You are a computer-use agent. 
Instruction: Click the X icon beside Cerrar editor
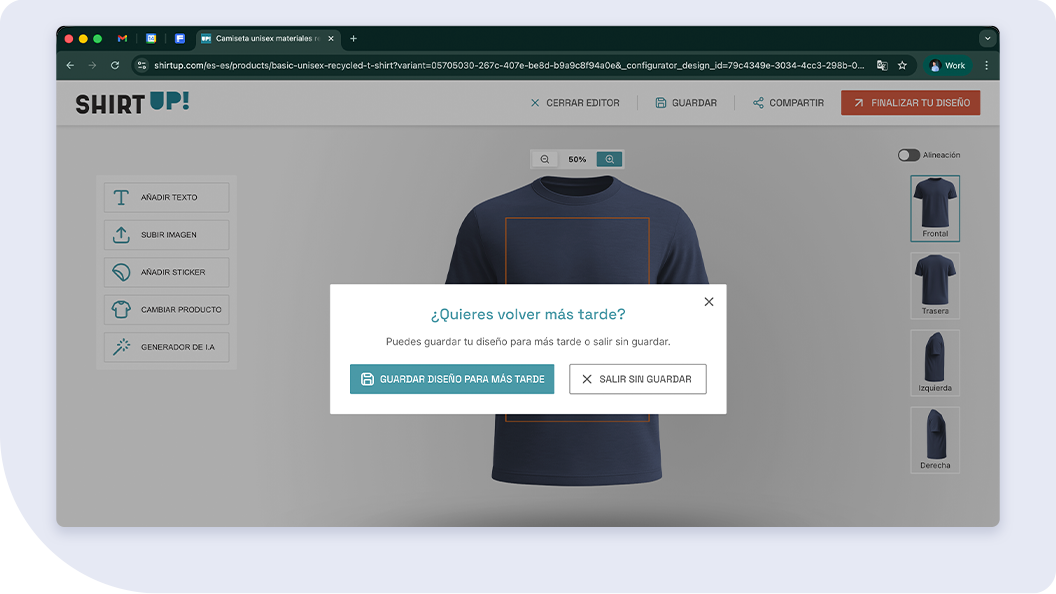[x=535, y=103]
